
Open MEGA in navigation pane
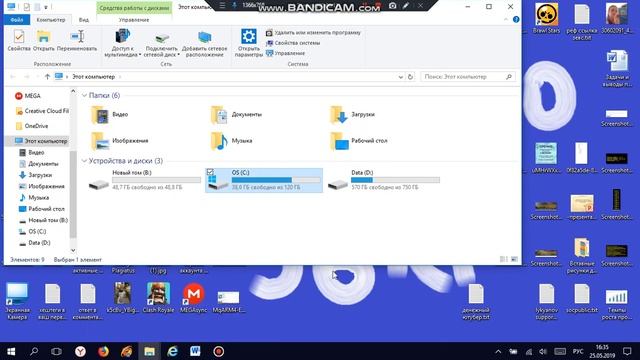(x=28, y=96)
